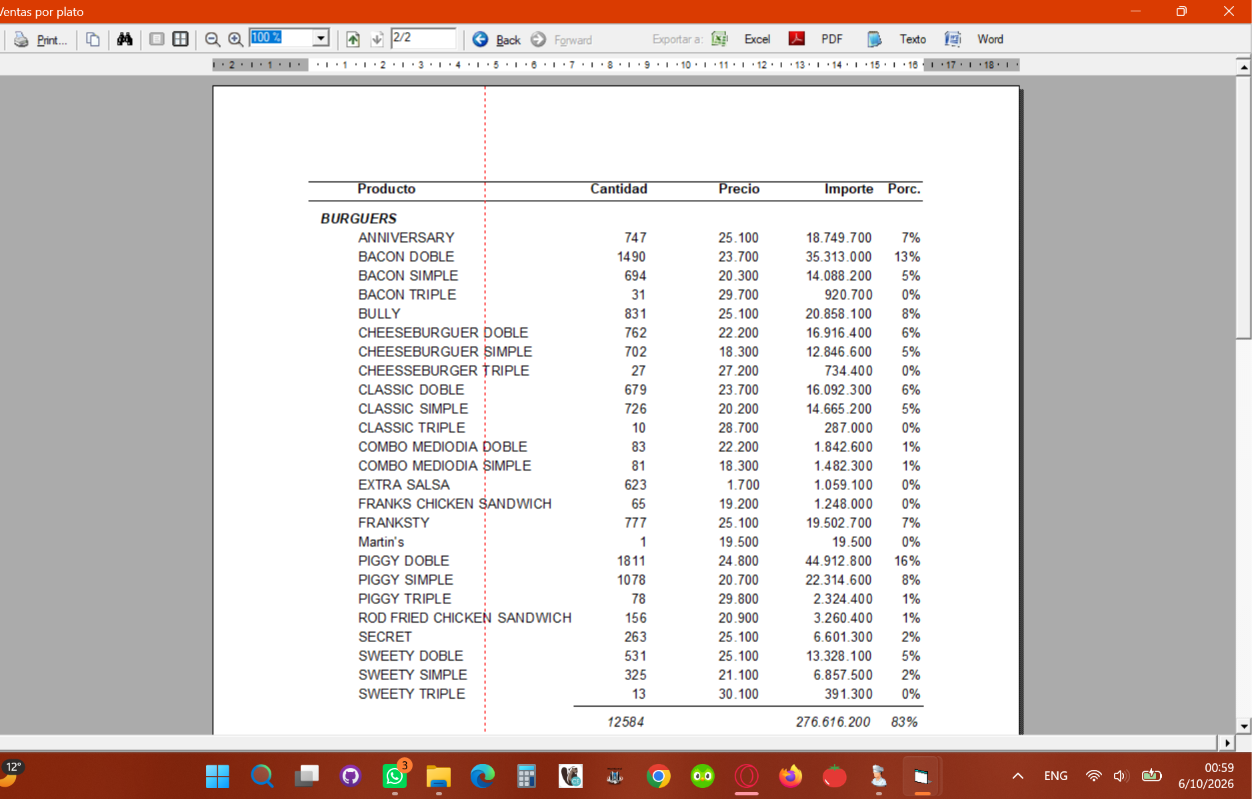Image resolution: width=1252 pixels, height=799 pixels.
Task: Go to the previous page arrow
Action: tap(353, 40)
